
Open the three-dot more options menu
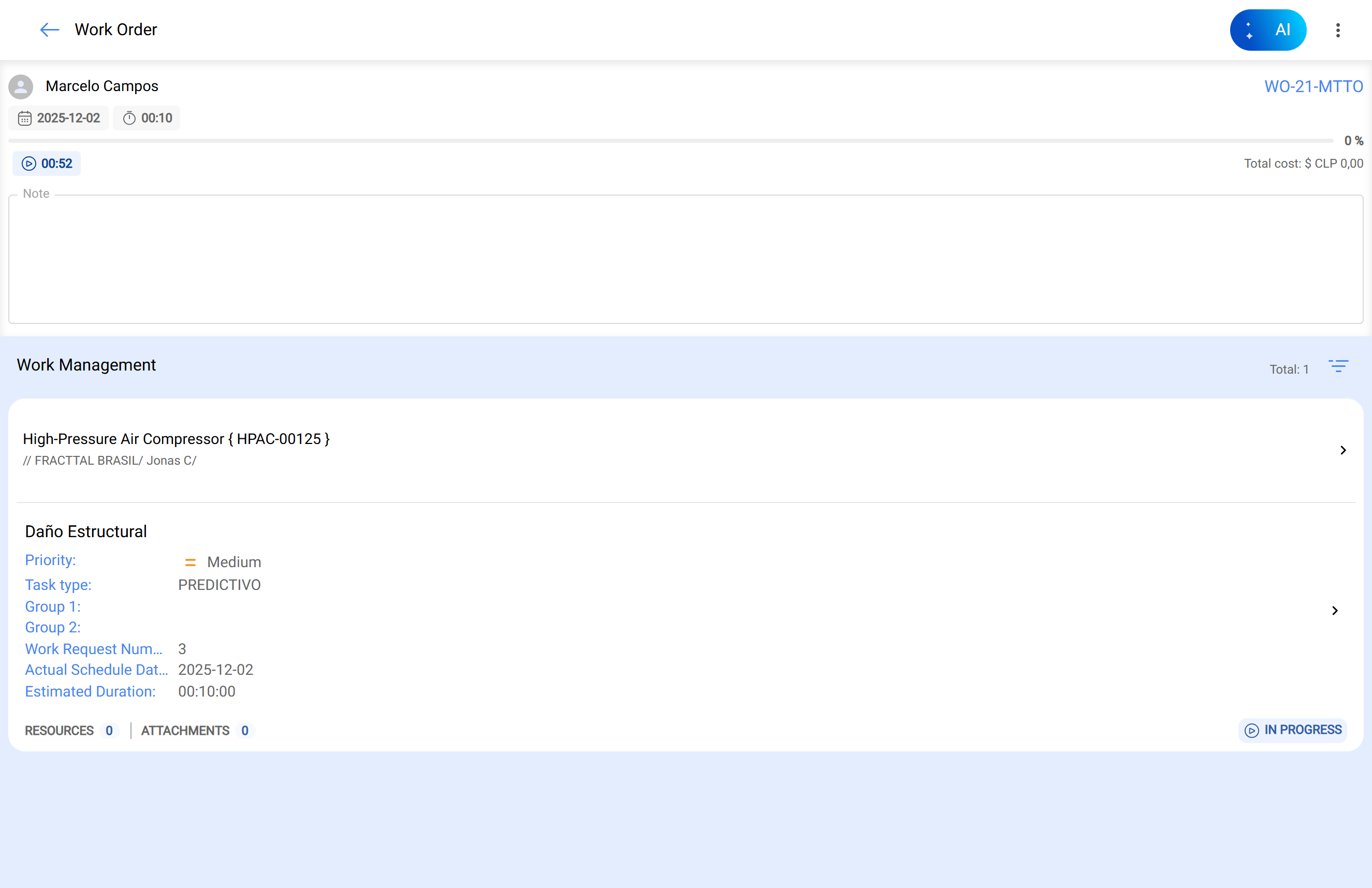[x=1337, y=30]
